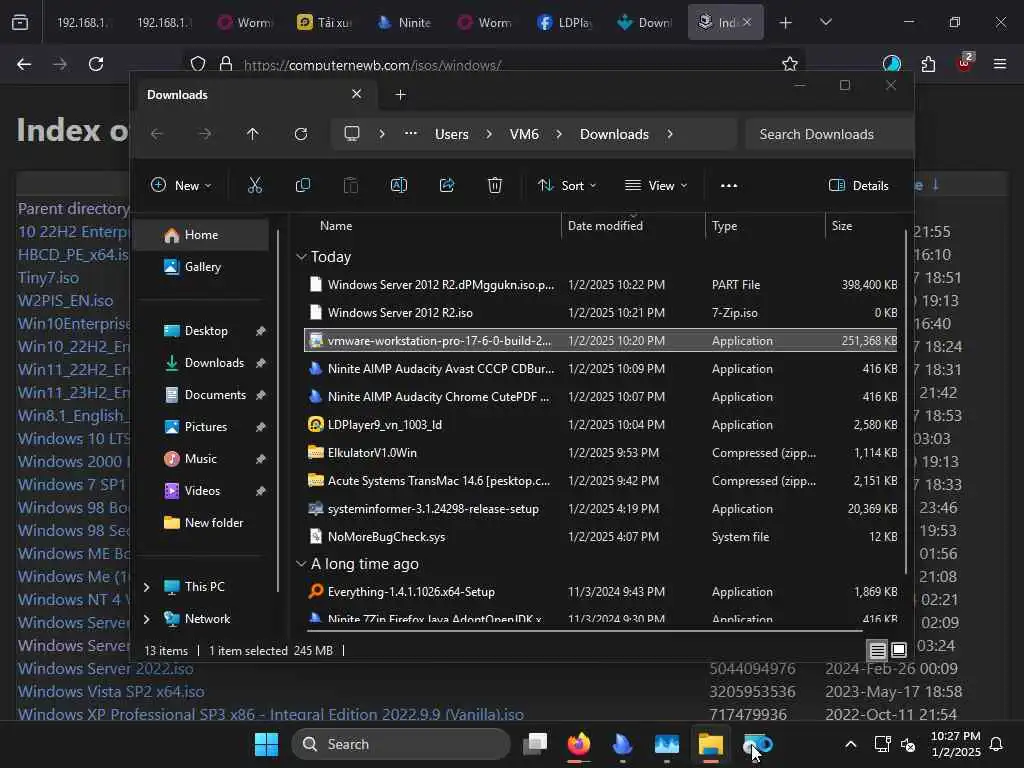Open the notification bell in system tray

(997, 744)
